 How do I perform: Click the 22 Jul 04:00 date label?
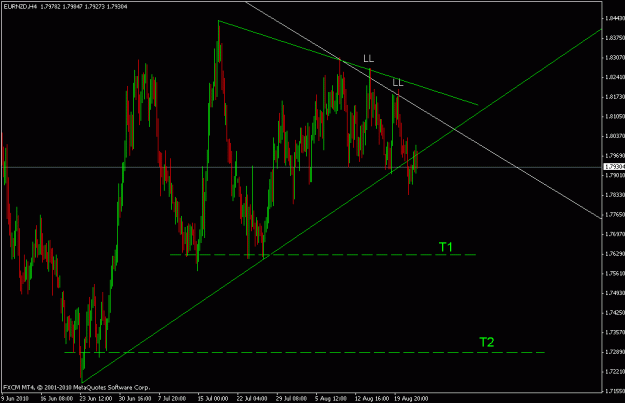point(252,398)
